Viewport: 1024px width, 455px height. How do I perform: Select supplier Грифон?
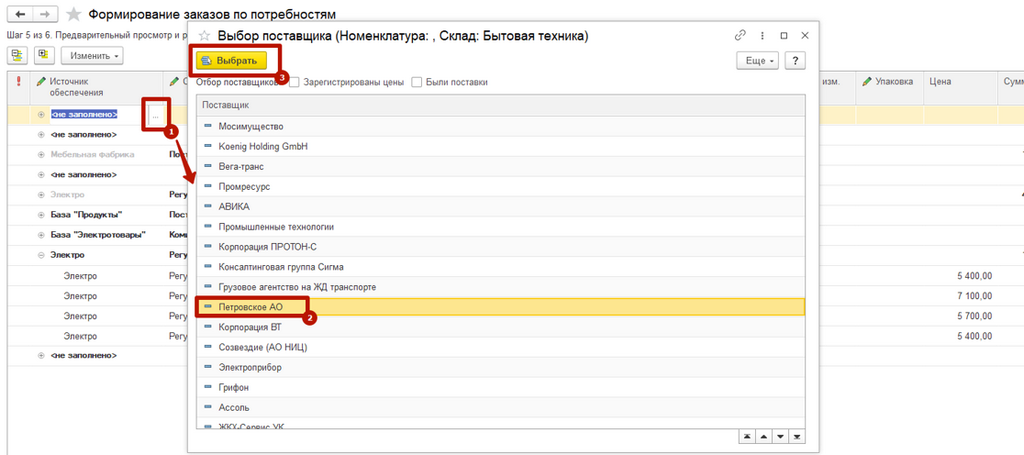click(x=500, y=387)
